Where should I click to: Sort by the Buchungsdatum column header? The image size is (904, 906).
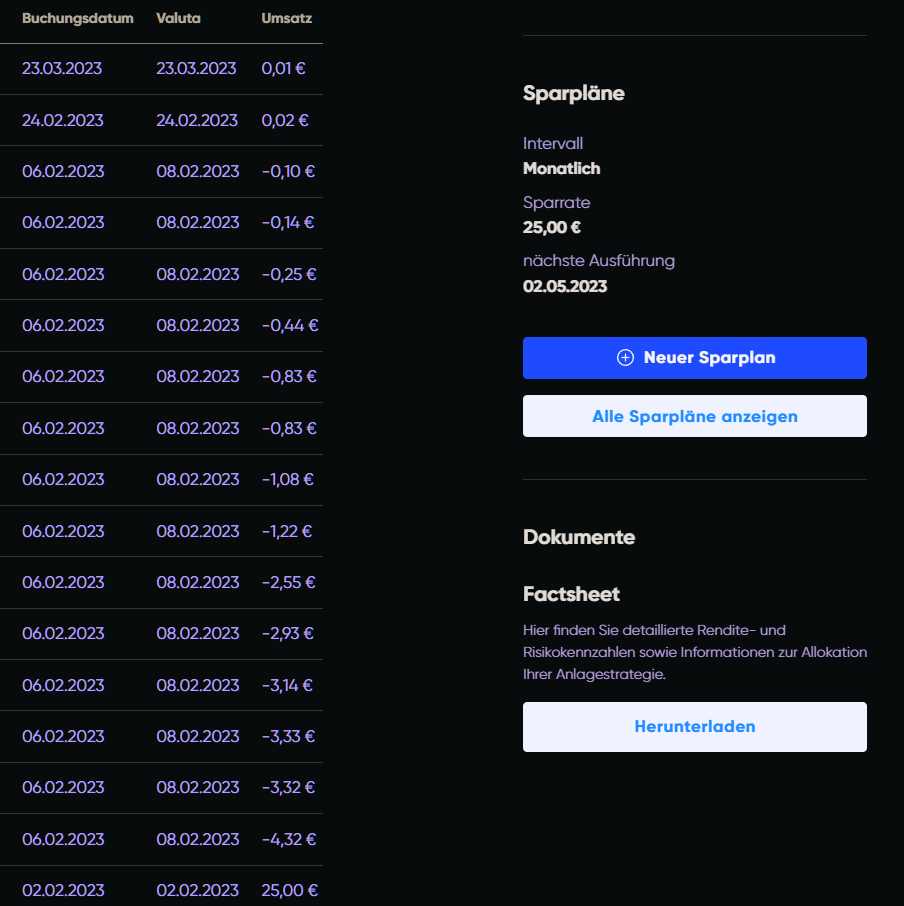[x=77, y=18]
